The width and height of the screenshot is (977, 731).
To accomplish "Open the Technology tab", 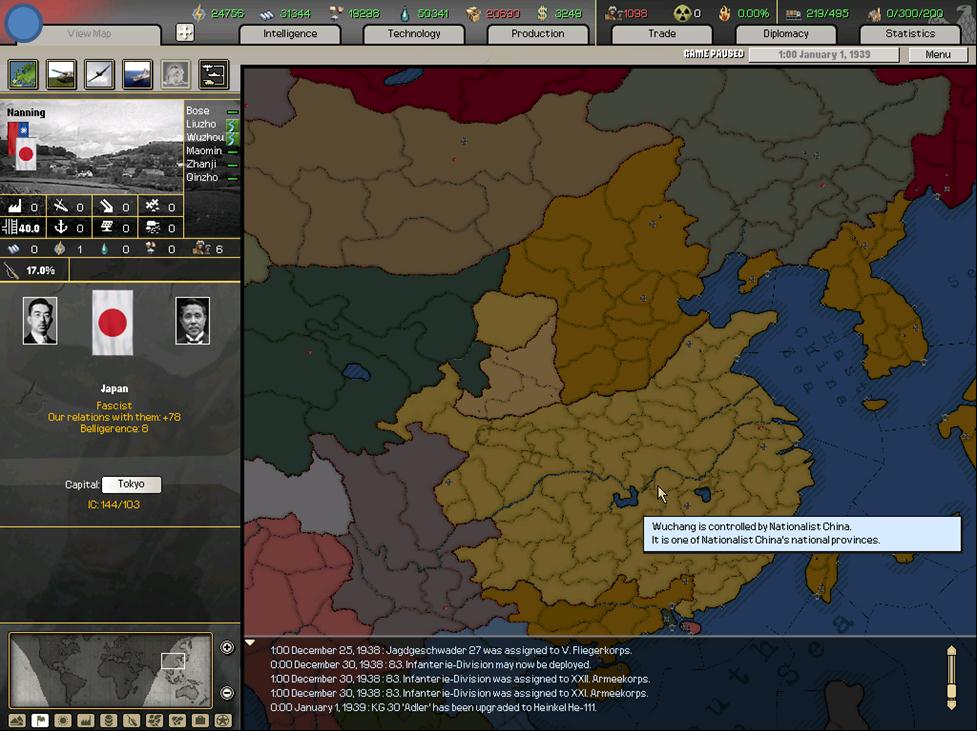I will (414, 34).
